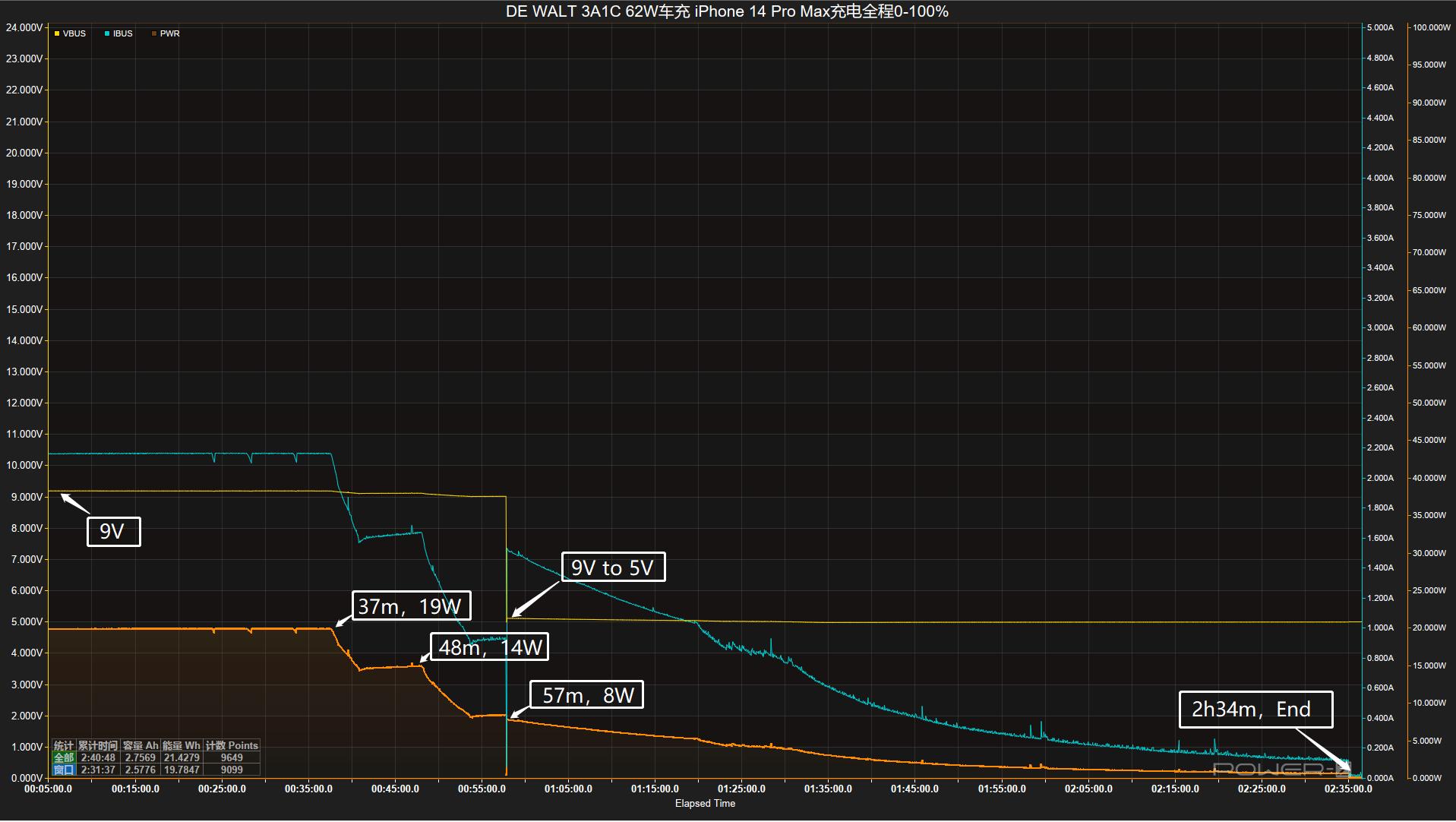Screen dimensions: 1456x822
Task: Click the yellow VBUS legend swatch
Action: coord(57,33)
